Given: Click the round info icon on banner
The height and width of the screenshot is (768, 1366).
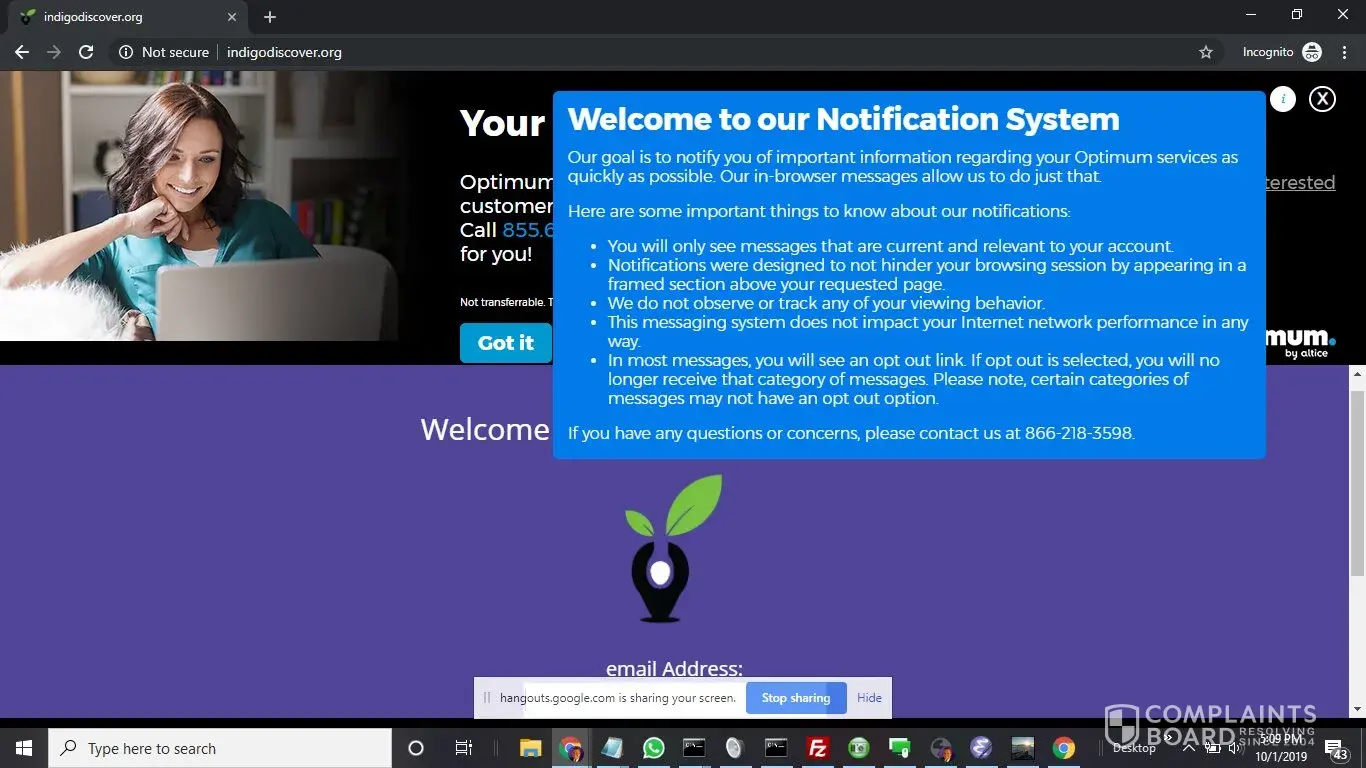Looking at the screenshot, I should [1283, 98].
